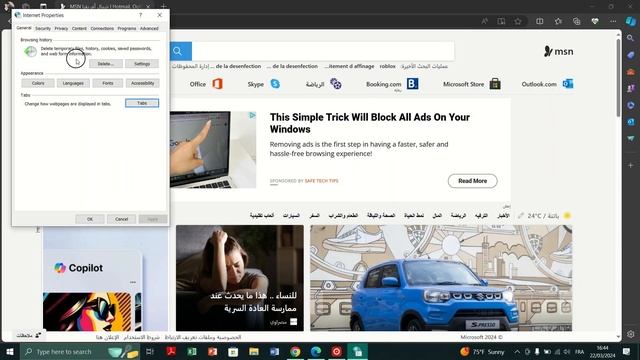Open the notification center icon in taskbar
The width and height of the screenshot is (640, 360).
pyautogui.click(x=626, y=351)
